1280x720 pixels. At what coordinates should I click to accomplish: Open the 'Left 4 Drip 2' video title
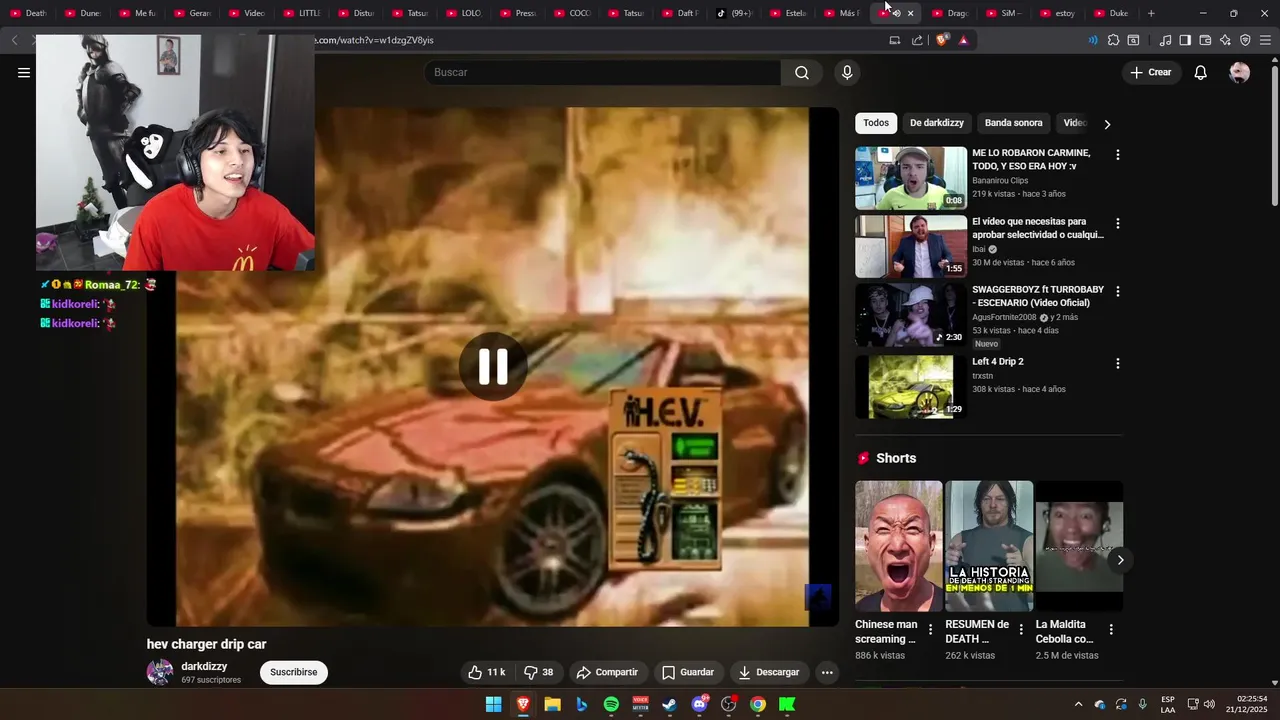pos(998,362)
